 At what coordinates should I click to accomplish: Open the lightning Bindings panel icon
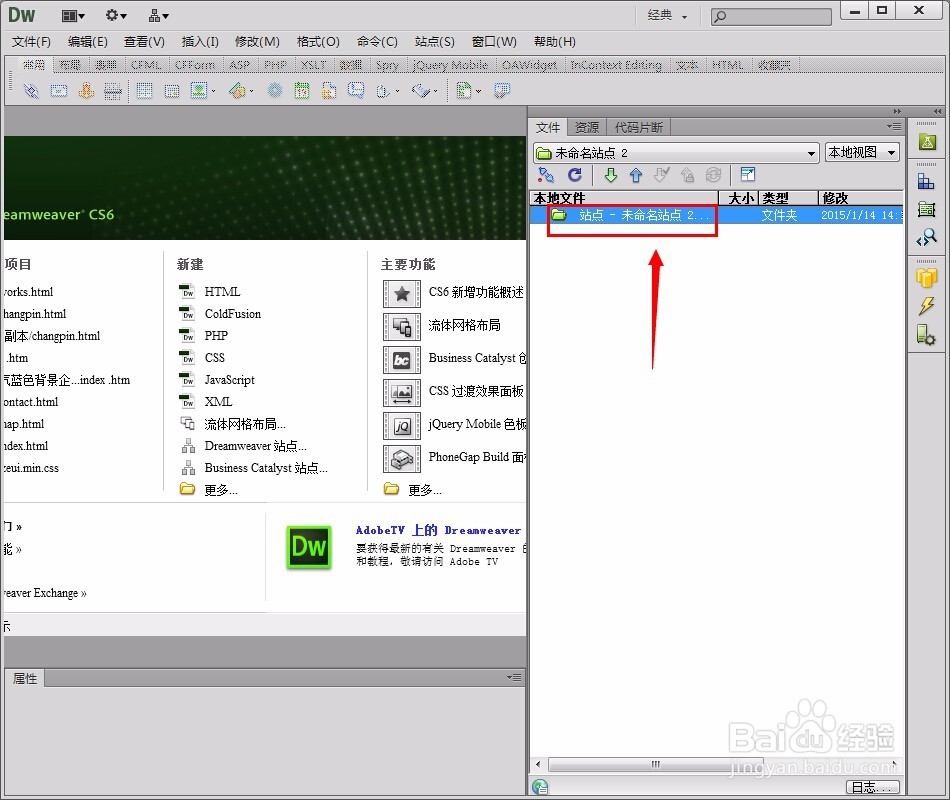pyautogui.click(x=926, y=306)
